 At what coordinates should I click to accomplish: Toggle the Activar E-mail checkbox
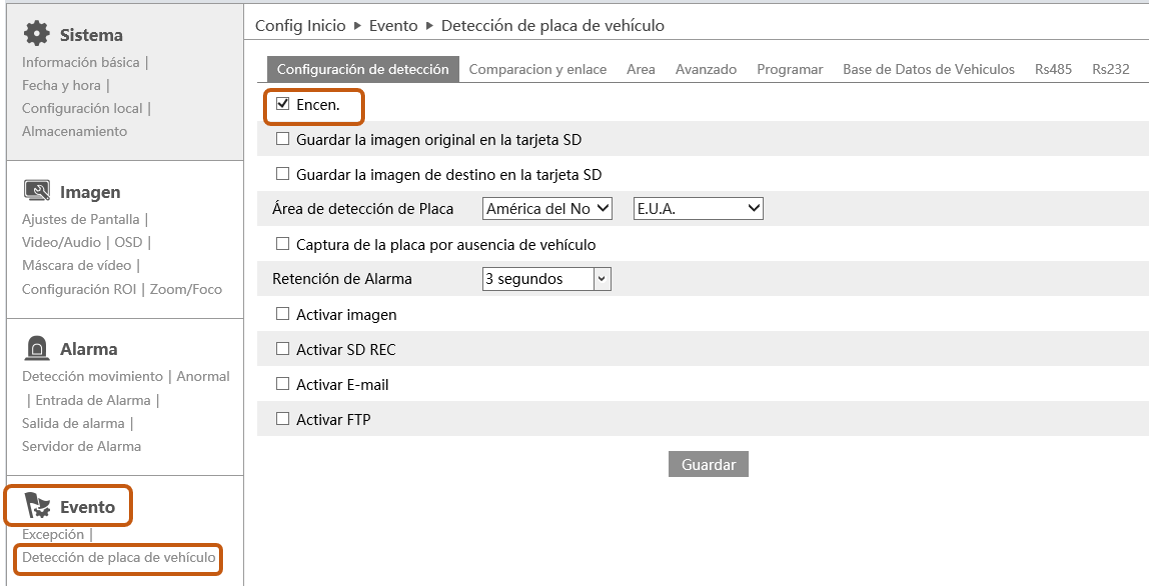[x=283, y=384]
